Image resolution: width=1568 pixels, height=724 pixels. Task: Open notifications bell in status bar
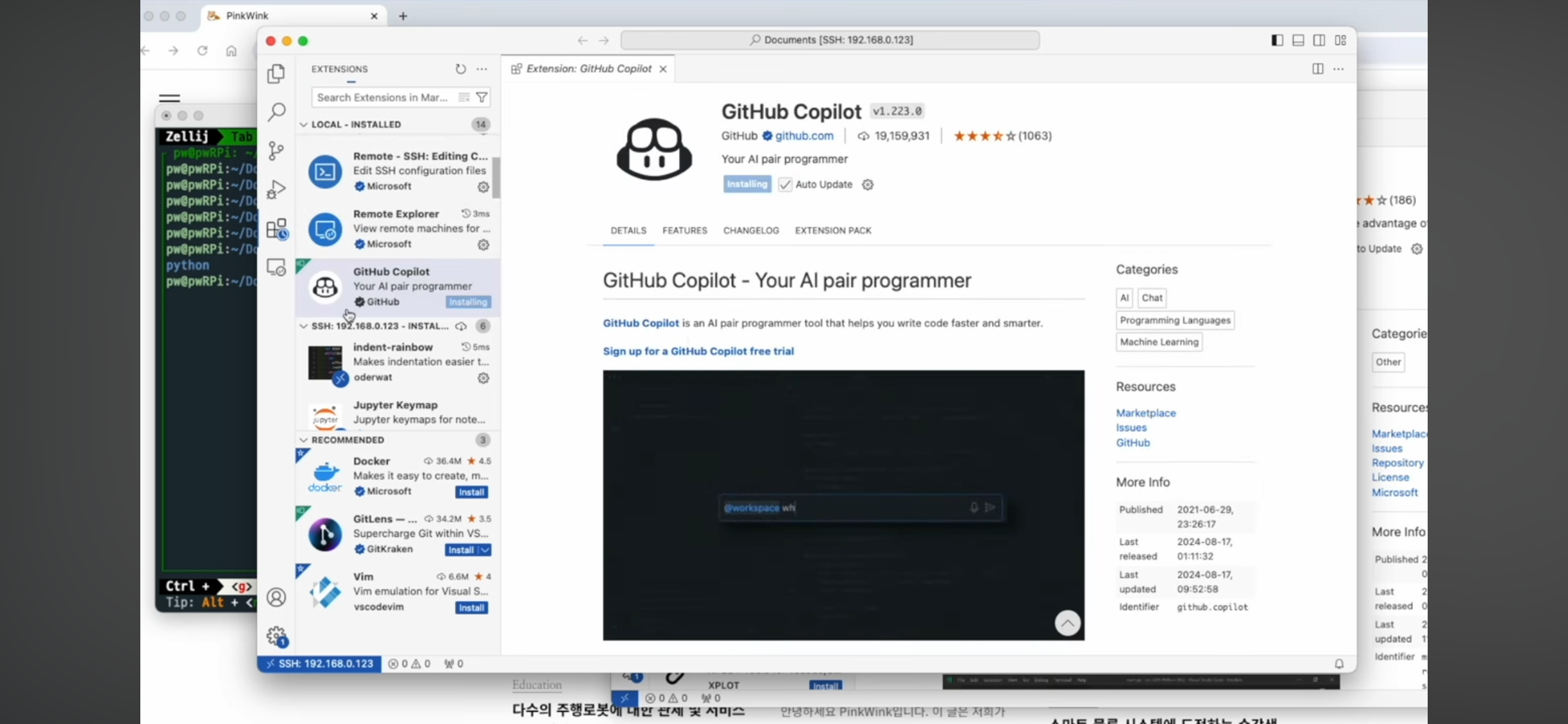point(1339,664)
